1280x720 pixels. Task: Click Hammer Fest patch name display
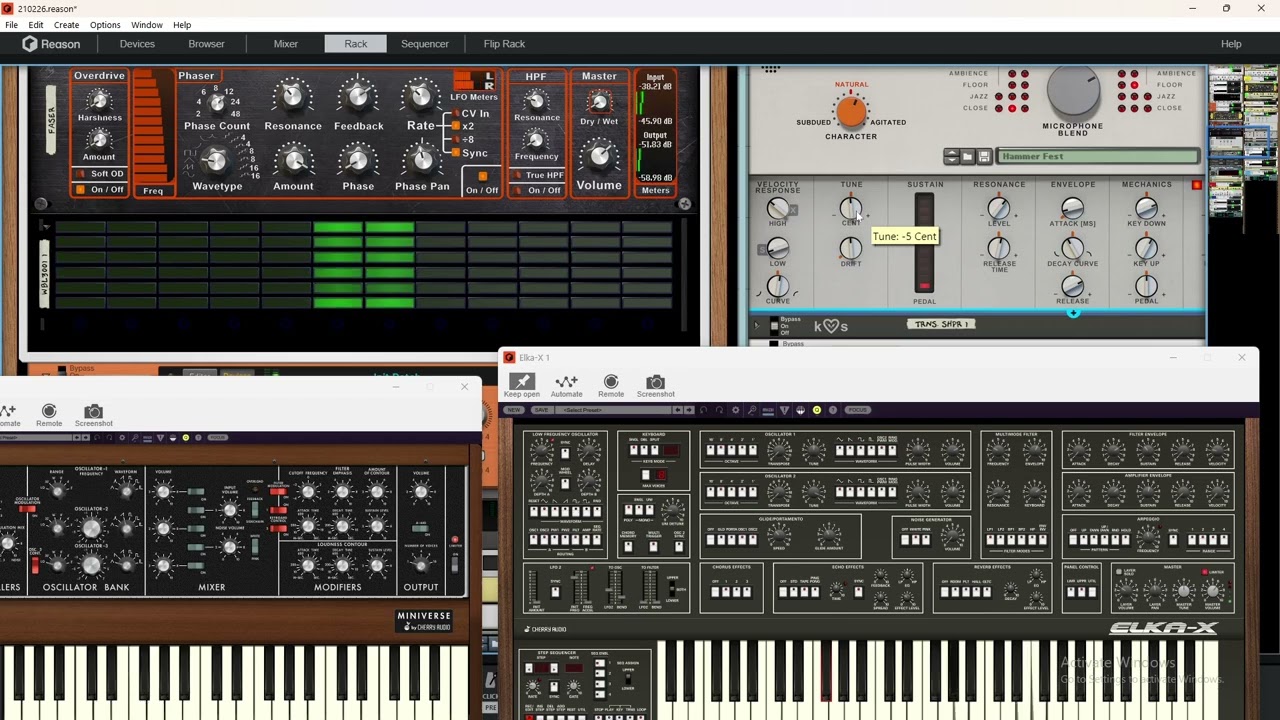[1098, 157]
